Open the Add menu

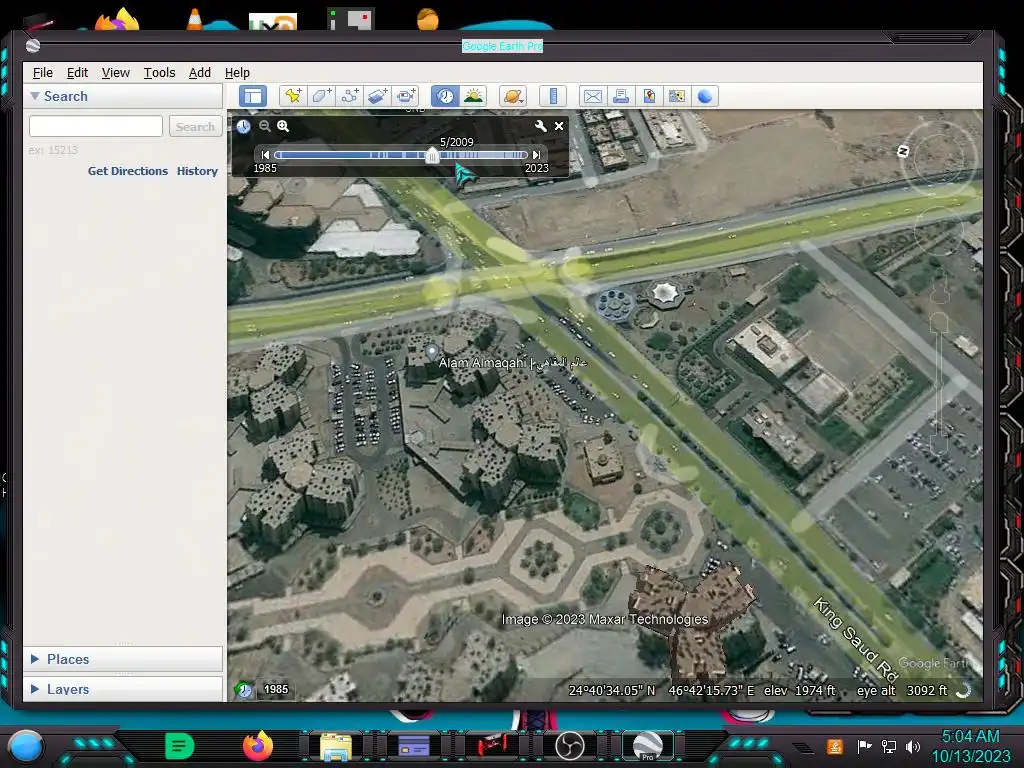[x=200, y=72]
